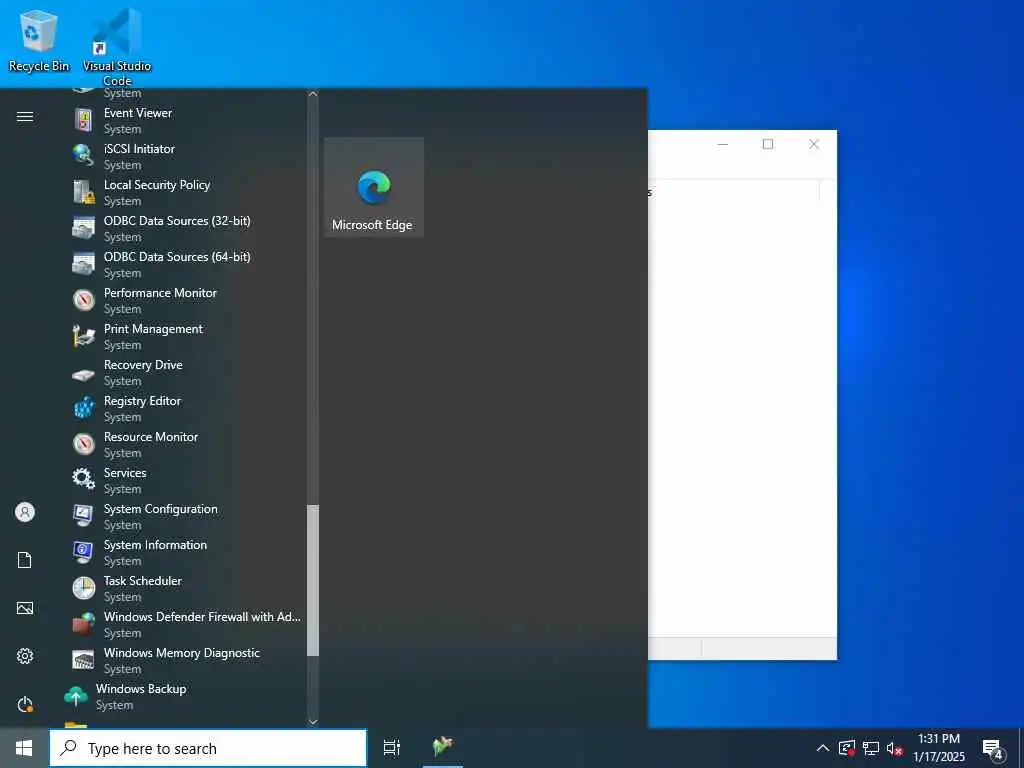Click the app list scroll down arrow
1024x768 pixels.
tap(313, 722)
